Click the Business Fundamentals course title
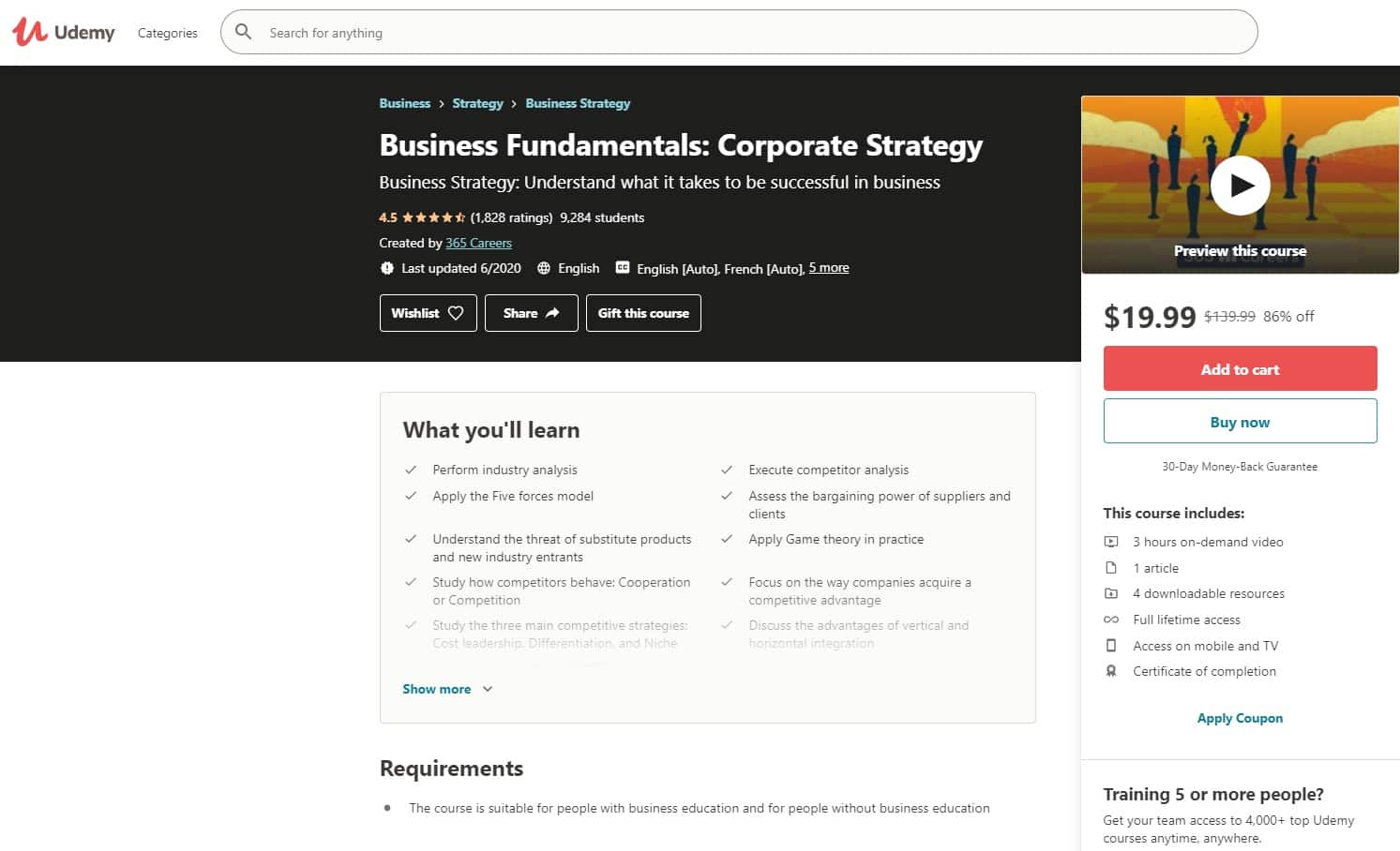 (681, 145)
